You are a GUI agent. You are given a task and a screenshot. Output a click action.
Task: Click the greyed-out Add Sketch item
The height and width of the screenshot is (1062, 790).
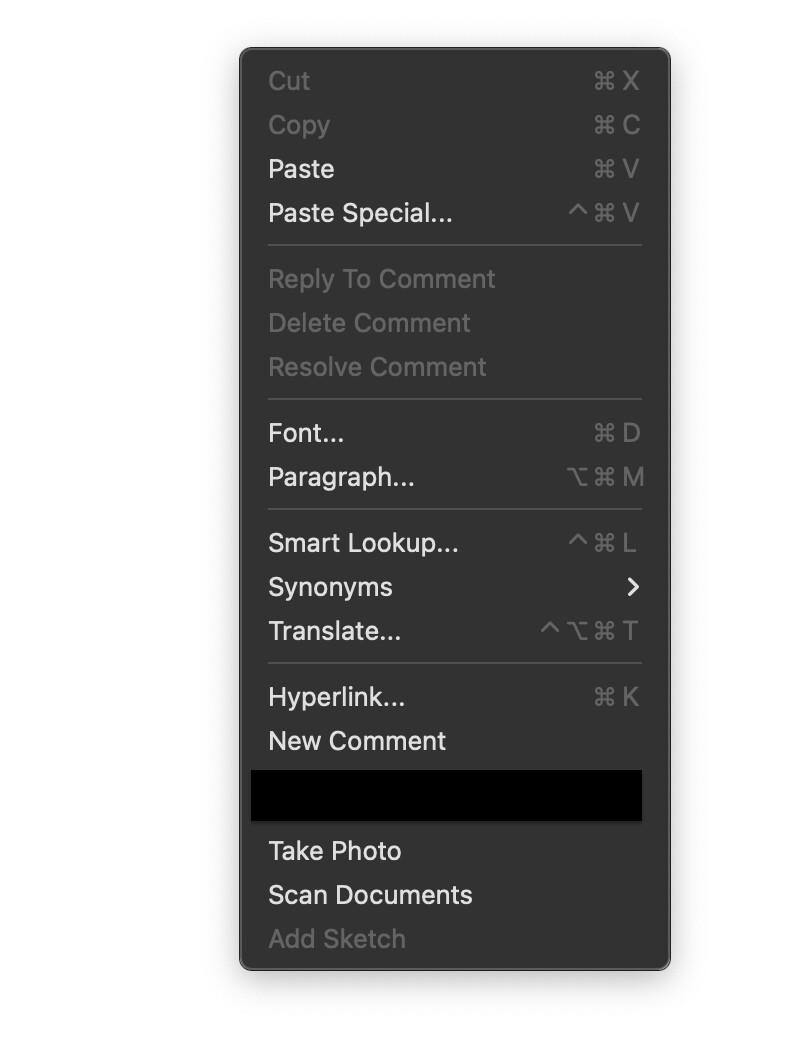click(x=455, y=939)
